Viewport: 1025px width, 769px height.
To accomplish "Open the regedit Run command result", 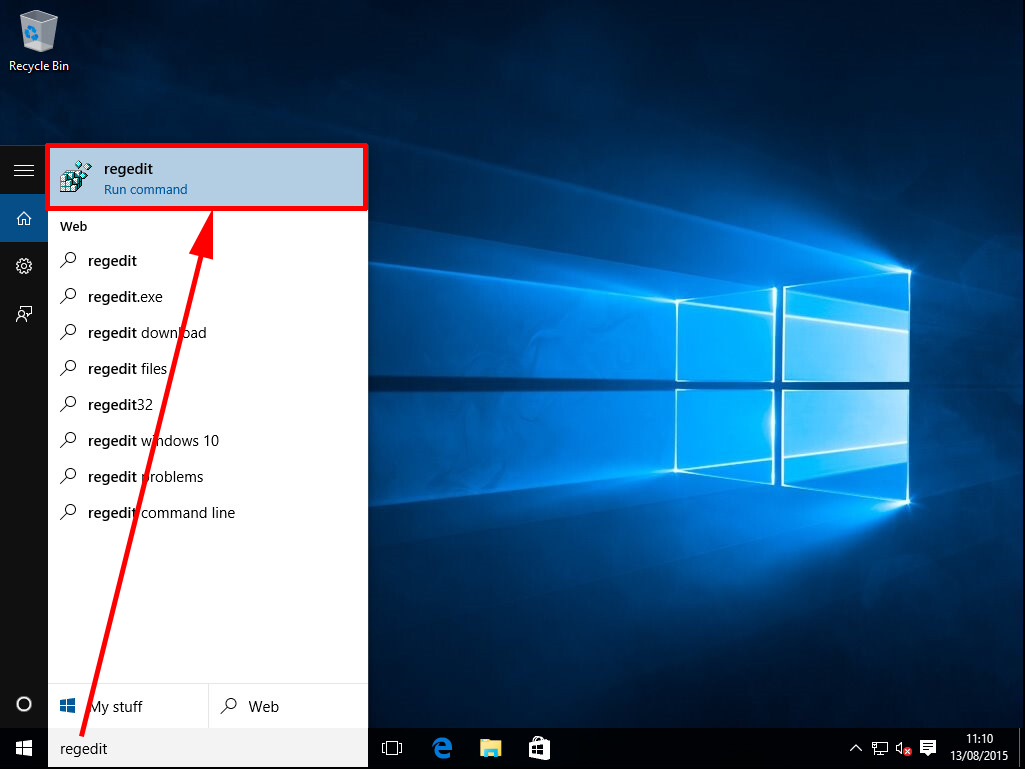I will tap(207, 177).
